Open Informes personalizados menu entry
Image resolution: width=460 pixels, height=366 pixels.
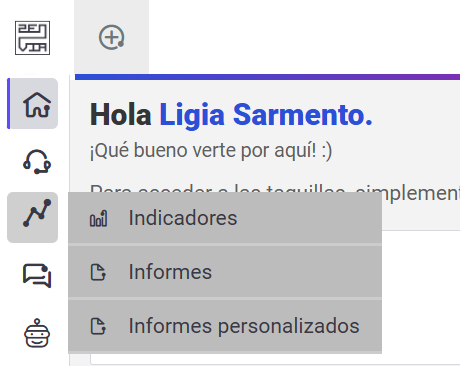[x=225, y=326]
